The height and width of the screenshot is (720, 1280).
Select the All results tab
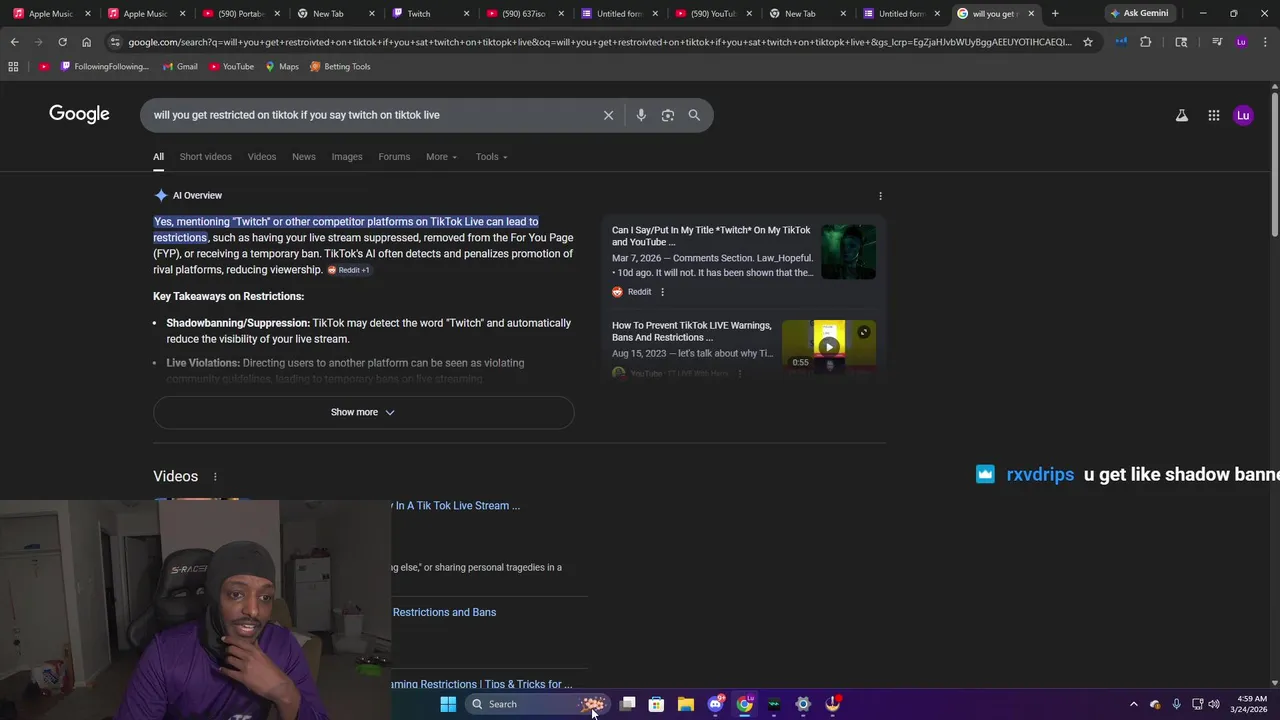(158, 157)
